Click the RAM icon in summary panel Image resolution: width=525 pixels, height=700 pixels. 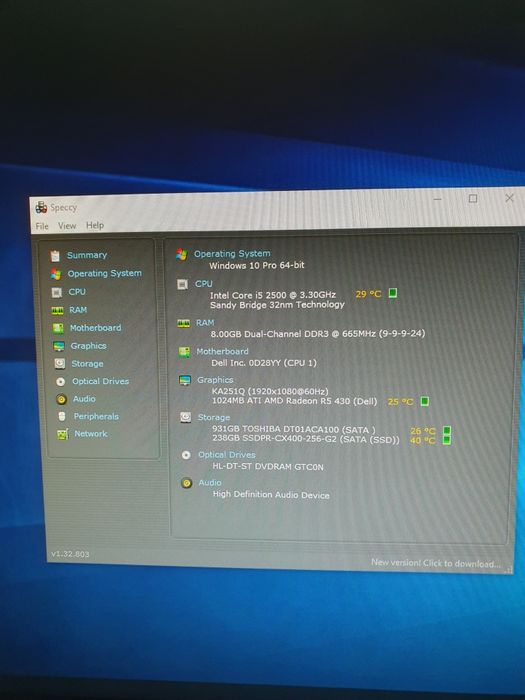(183, 324)
